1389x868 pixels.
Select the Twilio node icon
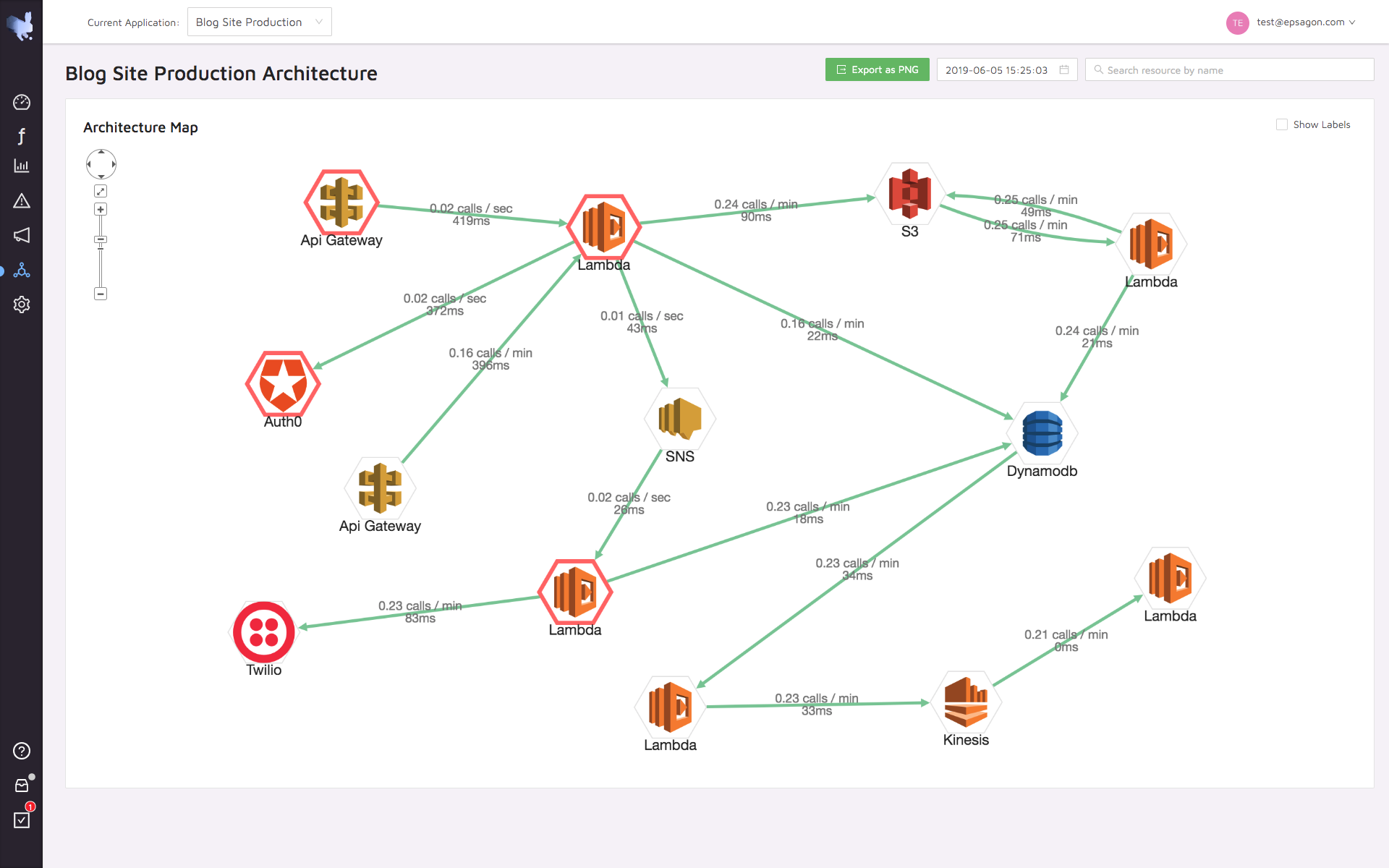[264, 632]
